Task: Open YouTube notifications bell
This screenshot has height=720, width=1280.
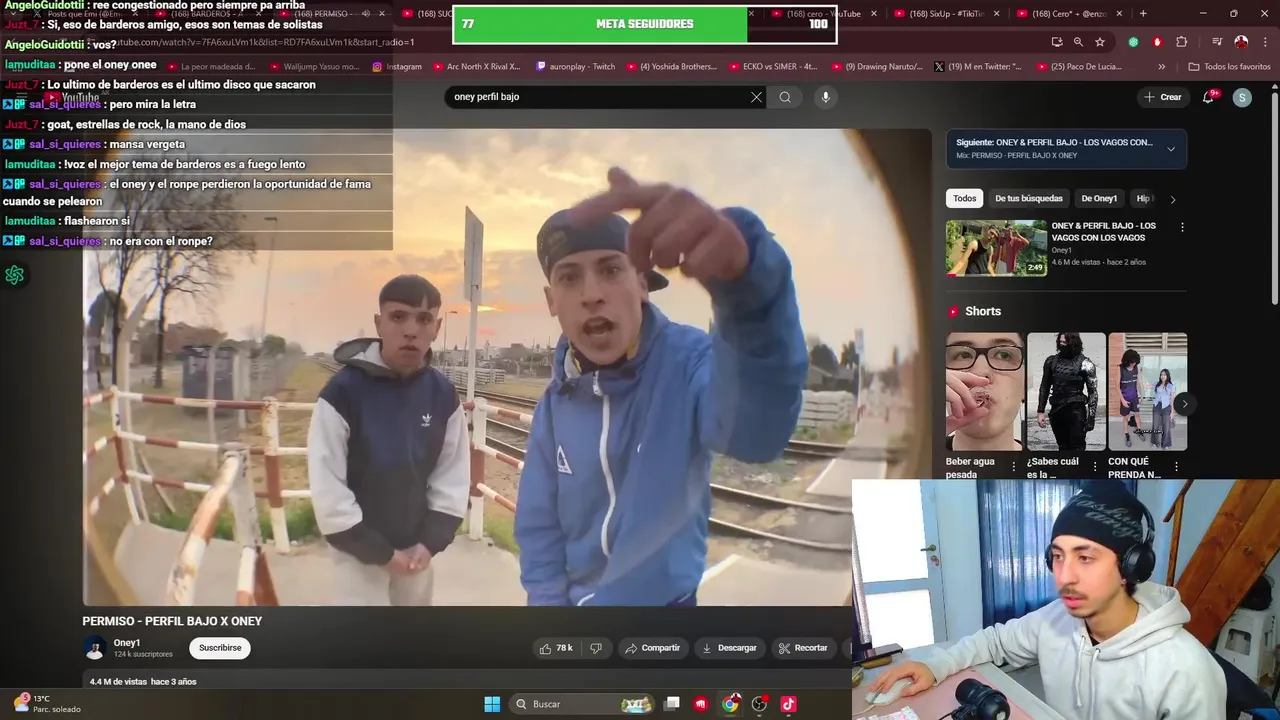Action: pyautogui.click(x=1208, y=97)
